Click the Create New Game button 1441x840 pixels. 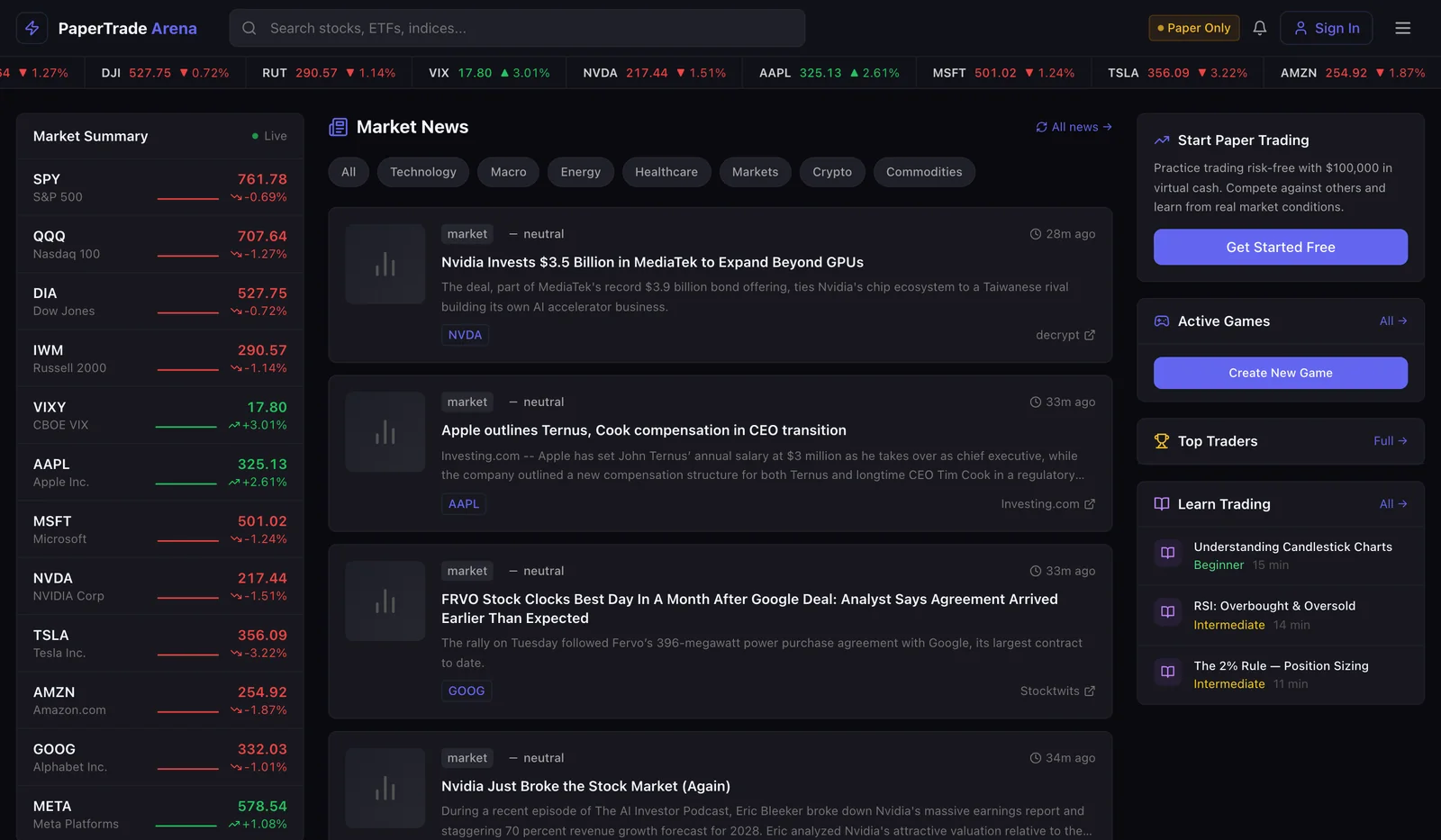pos(1281,373)
